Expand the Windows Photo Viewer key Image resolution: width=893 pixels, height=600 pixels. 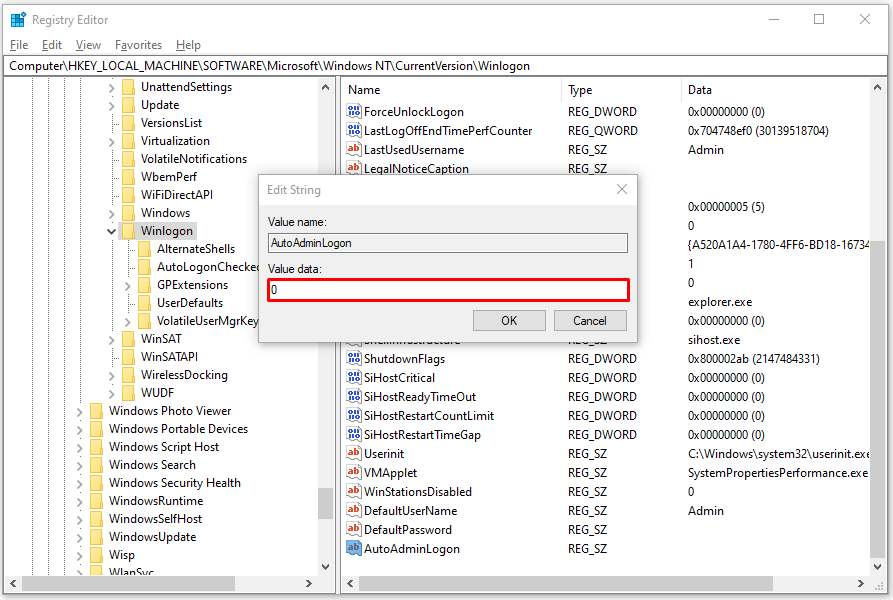point(80,412)
